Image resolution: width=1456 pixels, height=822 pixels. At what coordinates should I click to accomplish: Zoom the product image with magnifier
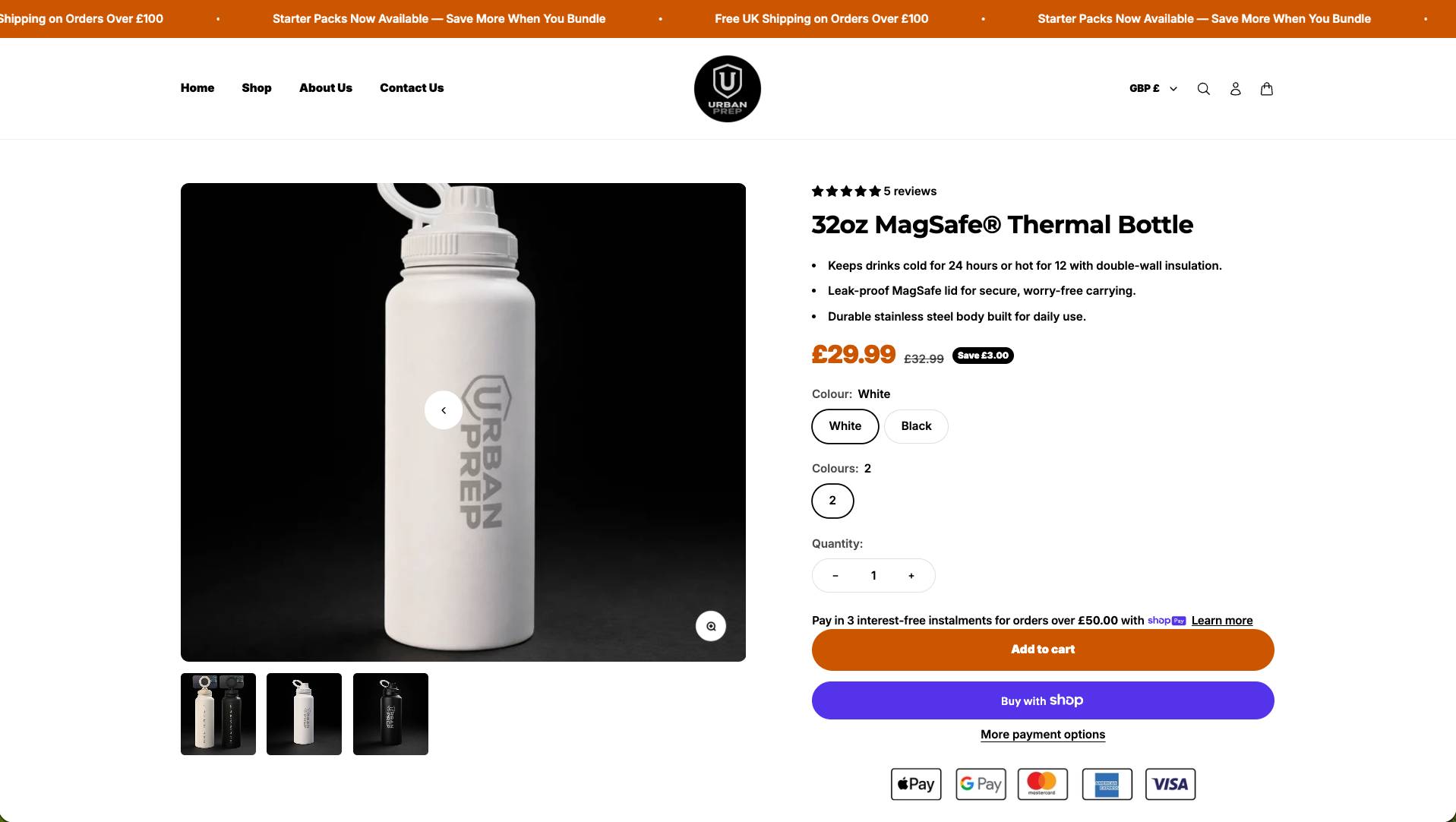coord(711,626)
